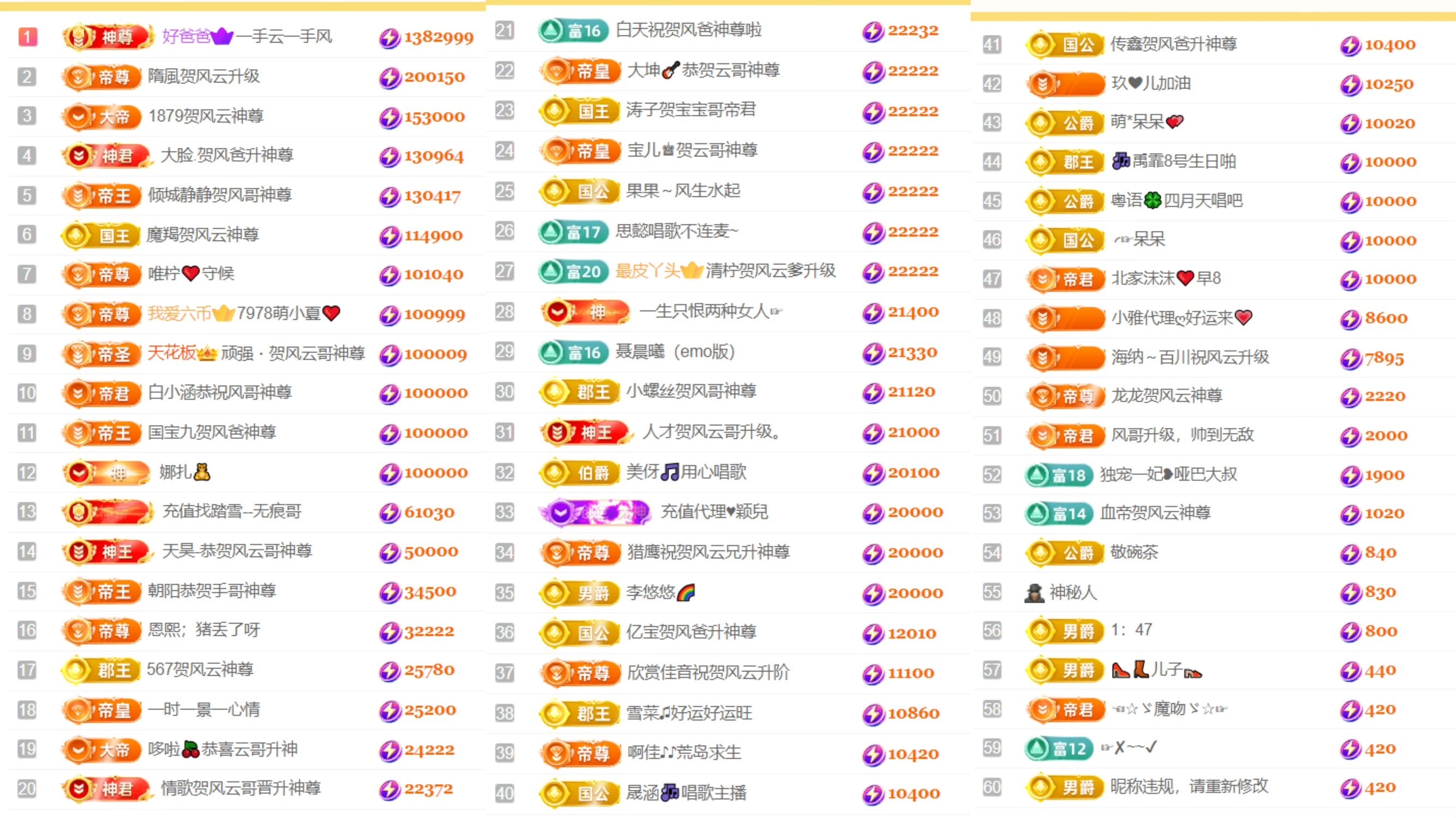
Task: Select username 玖♥儿加油
Action: click(x=1151, y=84)
